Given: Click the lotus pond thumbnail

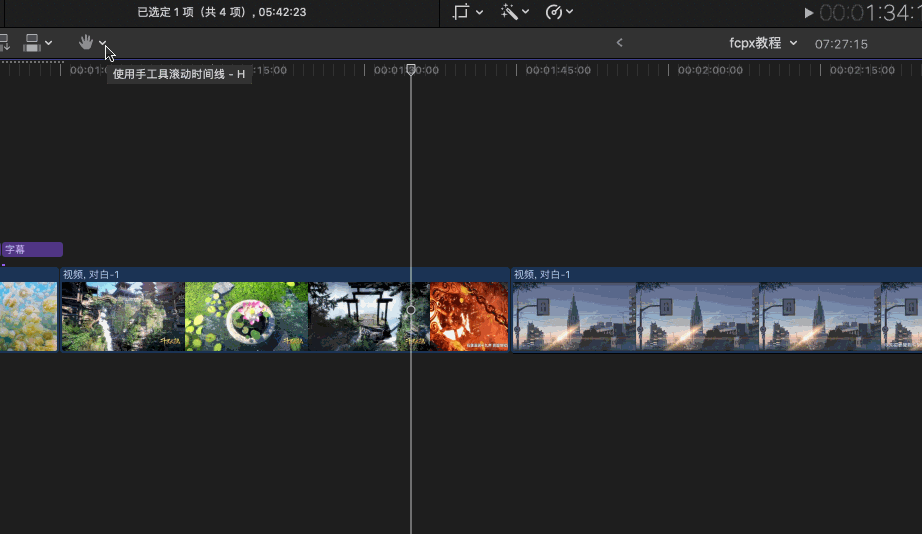Looking at the screenshot, I should (x=246, y=316).
